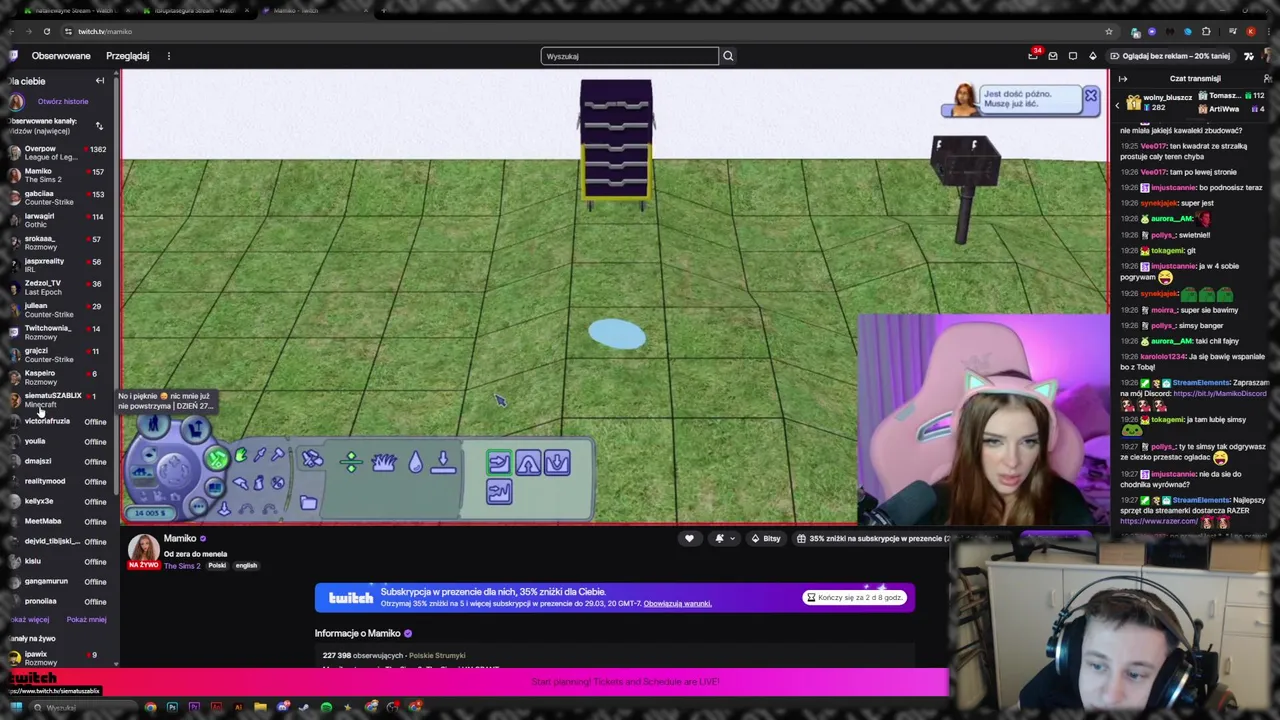1280x720 pixels.
Task: Click Mamiko streamer avatar below the video
Action: [x=143, y=549]
